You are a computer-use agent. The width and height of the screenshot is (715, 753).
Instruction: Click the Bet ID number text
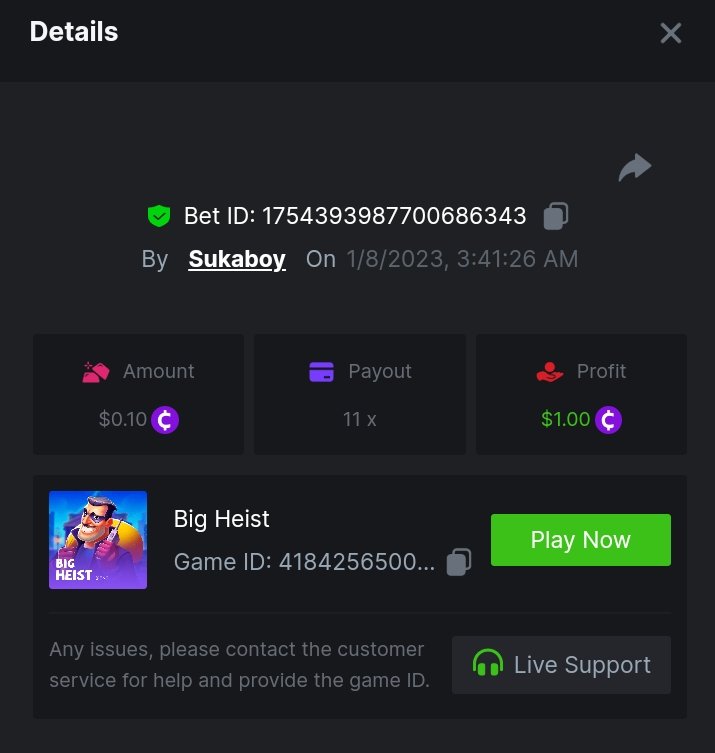pos(394,215)
